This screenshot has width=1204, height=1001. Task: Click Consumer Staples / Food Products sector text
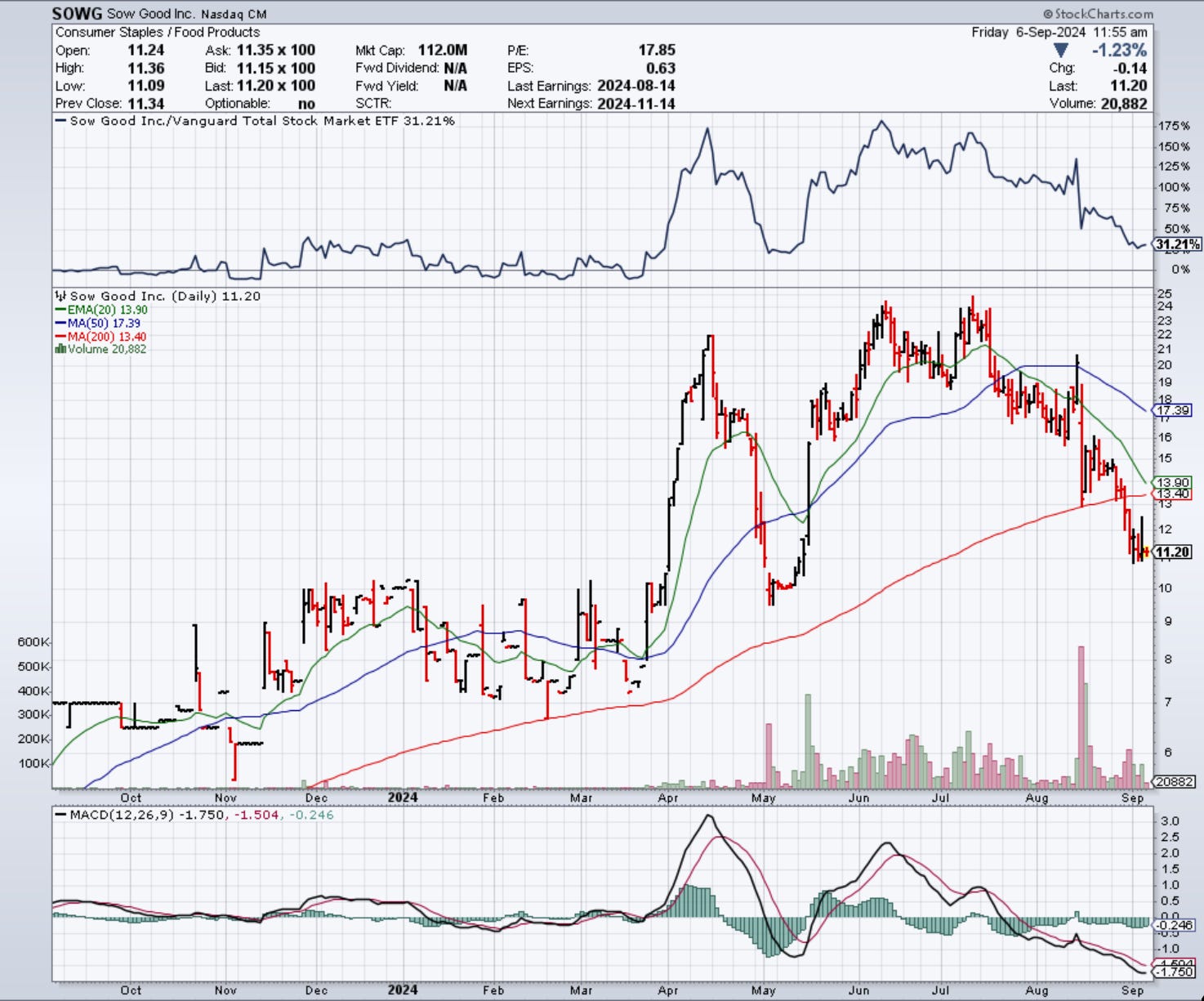[158, 32]
